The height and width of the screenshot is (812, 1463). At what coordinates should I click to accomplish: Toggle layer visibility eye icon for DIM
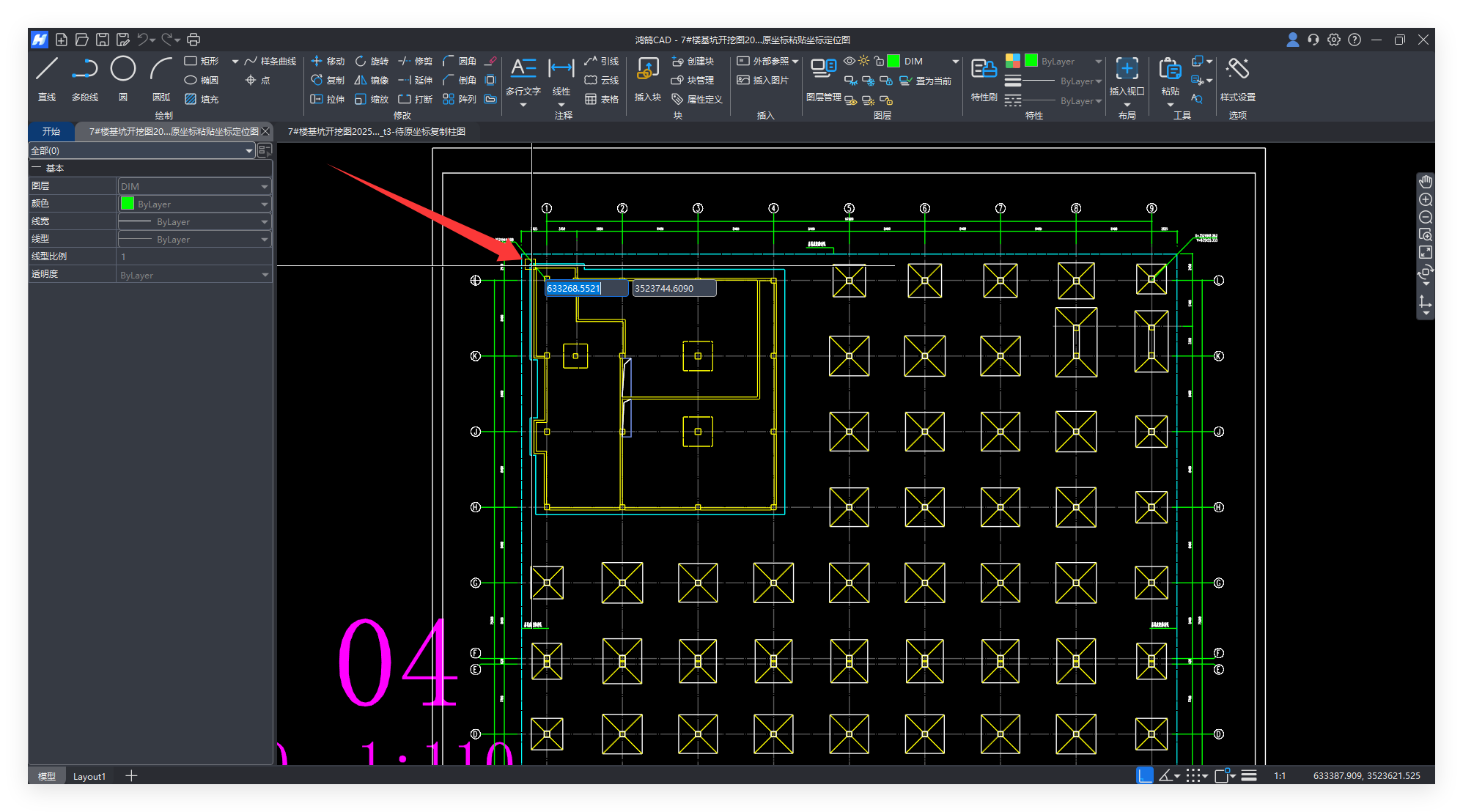(850, 61)
